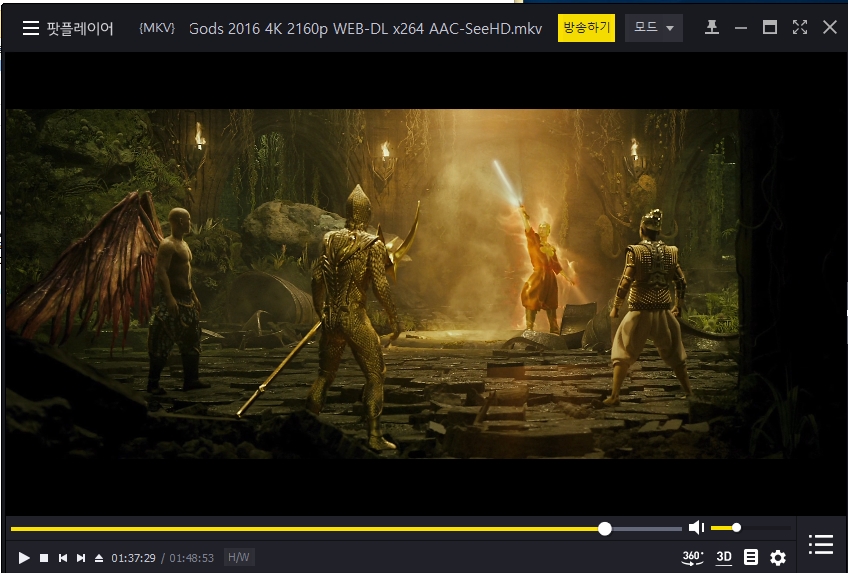The width and height of the screenshot is (848, 573).
Task: Click the 방송하기 broadcast button
Action: coord(586,28)
